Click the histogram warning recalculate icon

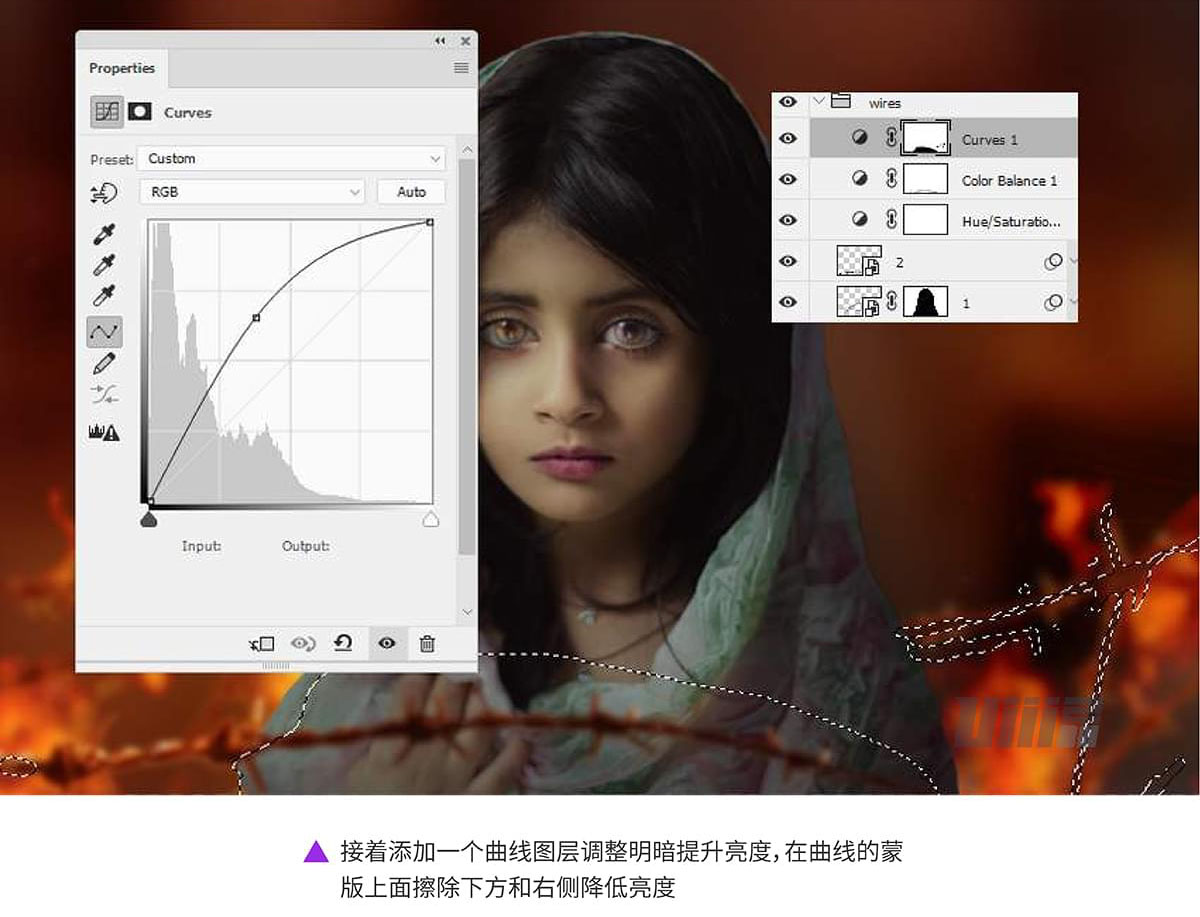pos(104,432)
